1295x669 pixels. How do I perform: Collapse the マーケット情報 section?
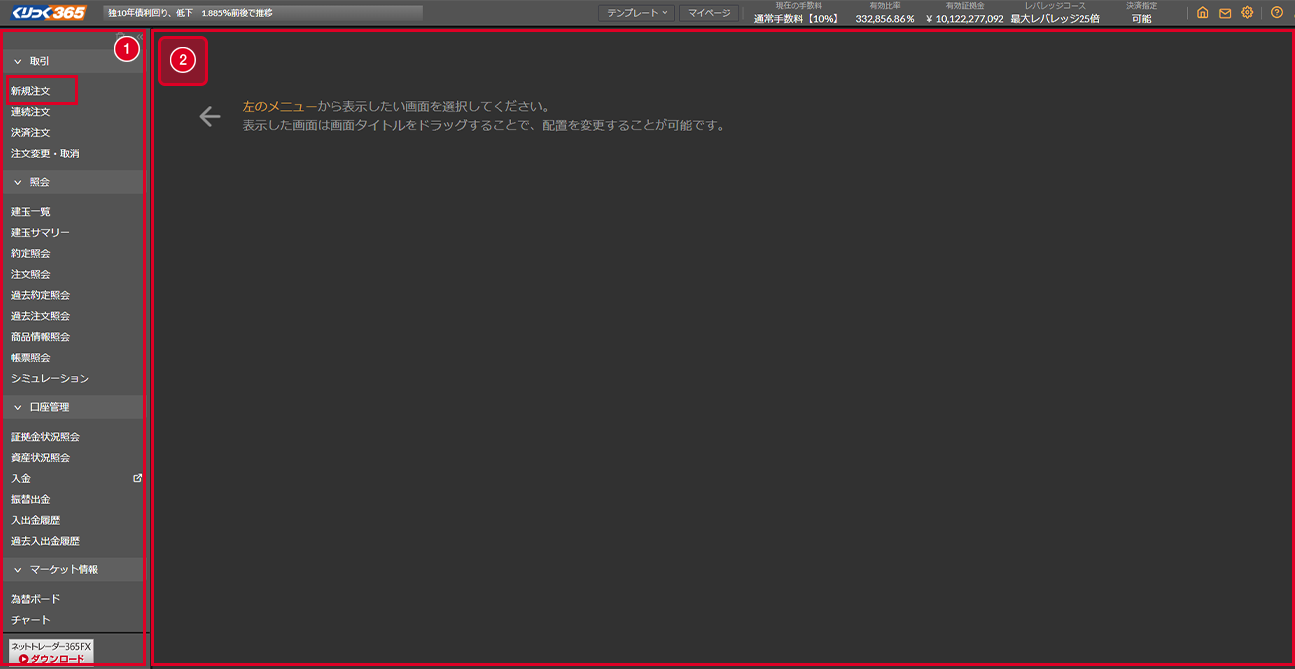pos(72,569)
